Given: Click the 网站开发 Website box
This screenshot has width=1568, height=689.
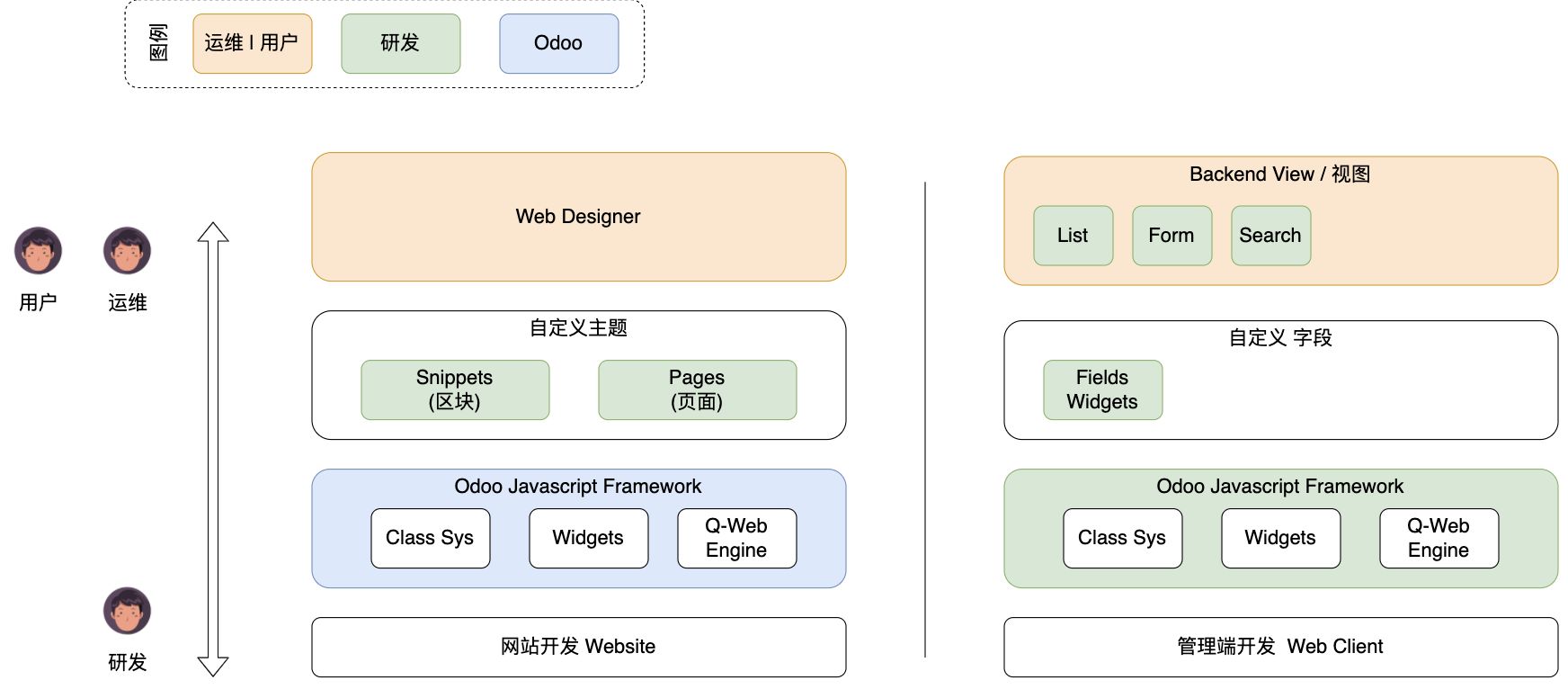Looking at the screenshot, I should (579, 647).
